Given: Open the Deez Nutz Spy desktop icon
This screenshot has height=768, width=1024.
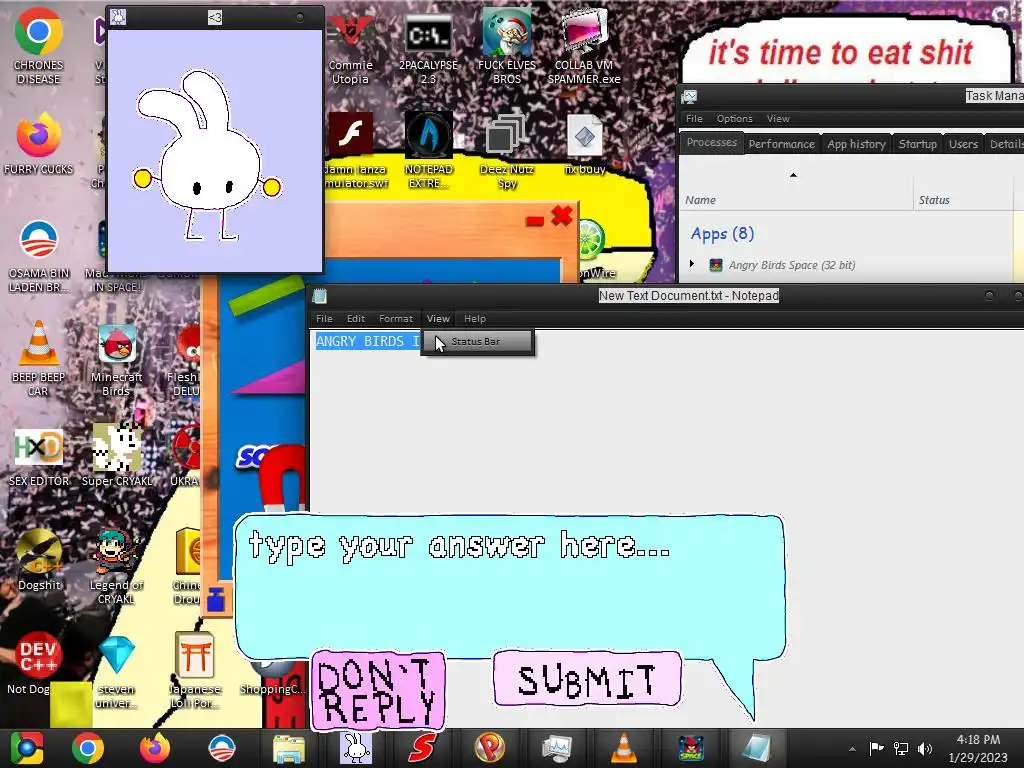Looking at the screenshot, I should [507, 152].
